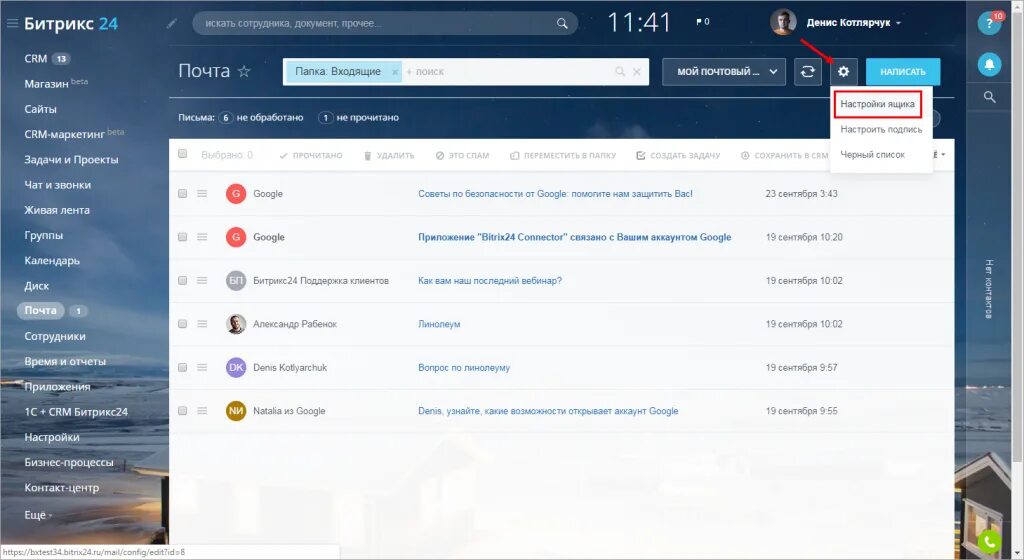Open Denis Kotlyarchuk user avatar

point(783,22)
